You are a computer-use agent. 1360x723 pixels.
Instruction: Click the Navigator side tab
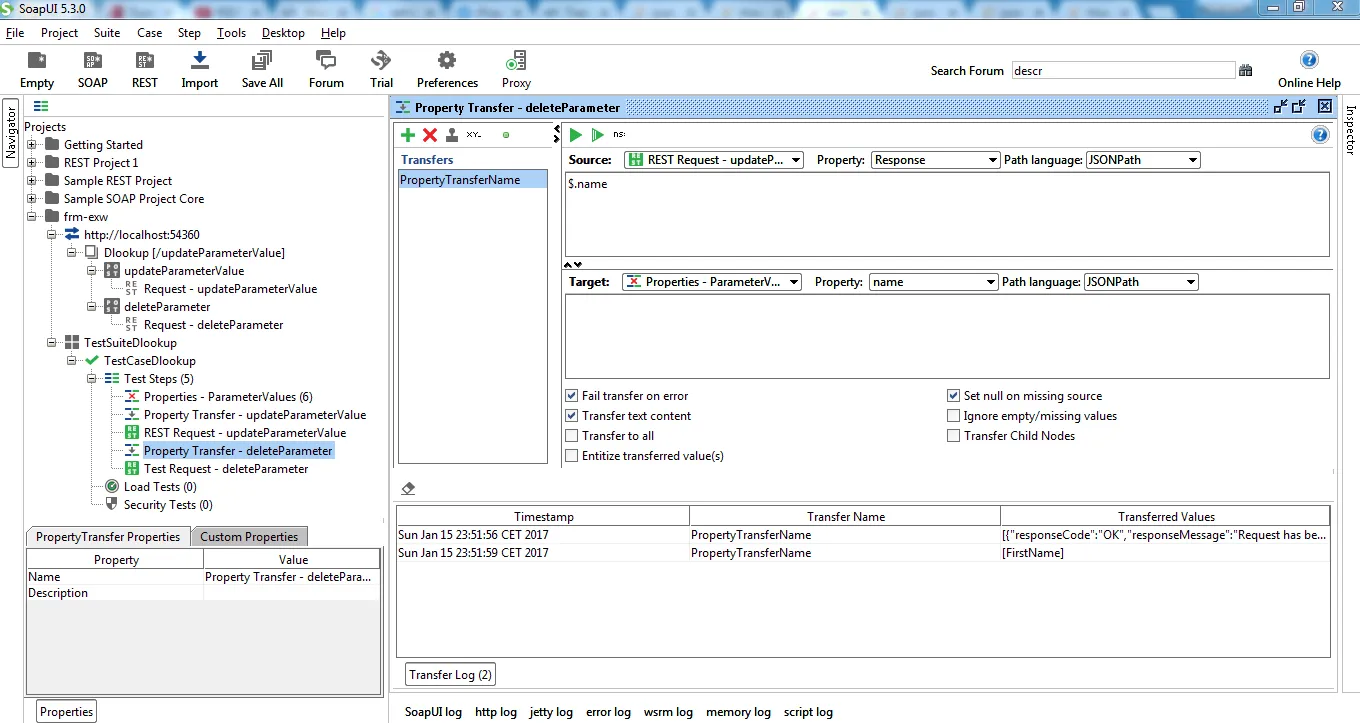point(11,131)
